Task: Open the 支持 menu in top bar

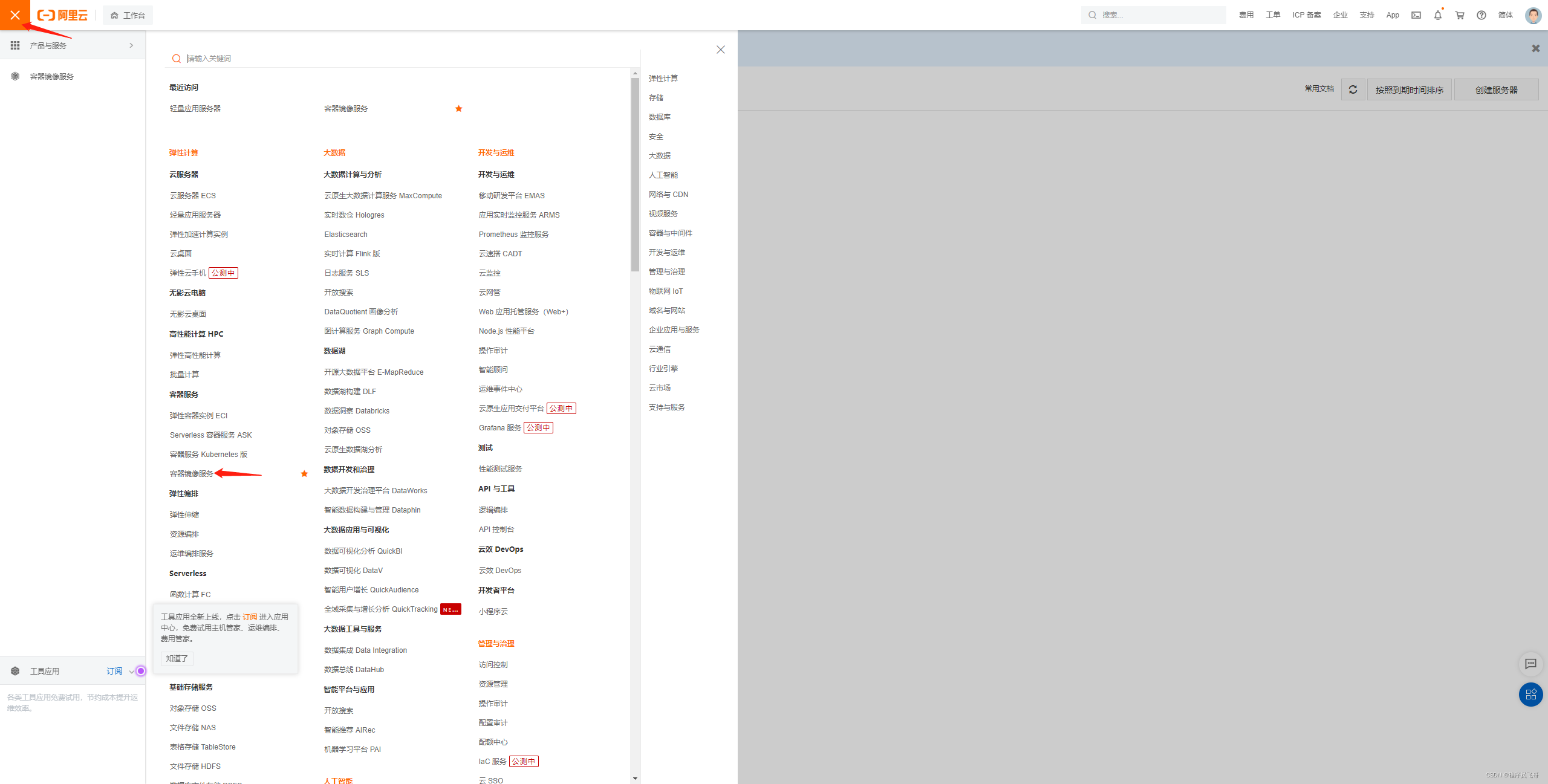Action: (x=1367, y=15)
